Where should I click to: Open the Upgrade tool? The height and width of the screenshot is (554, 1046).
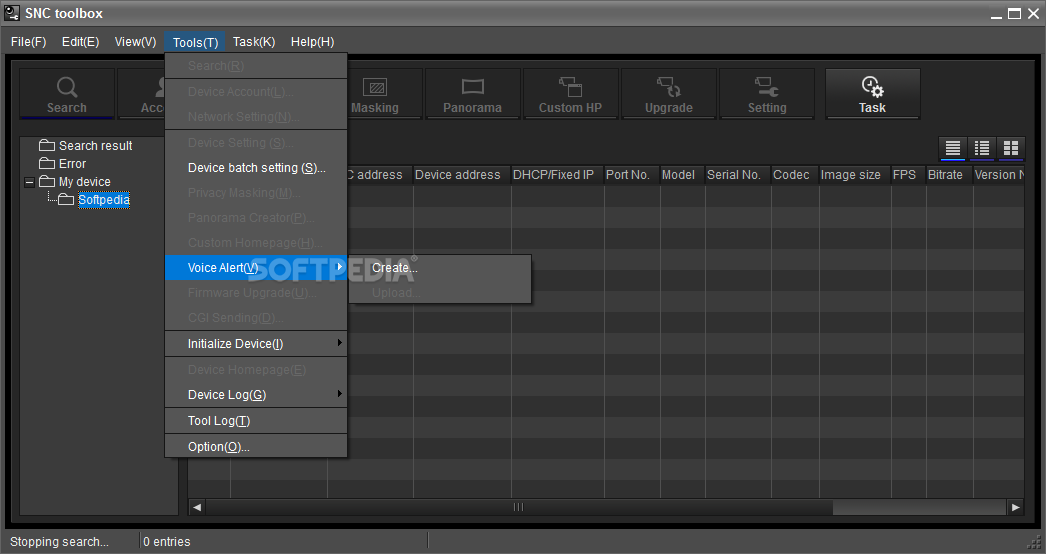click(668, 93)
